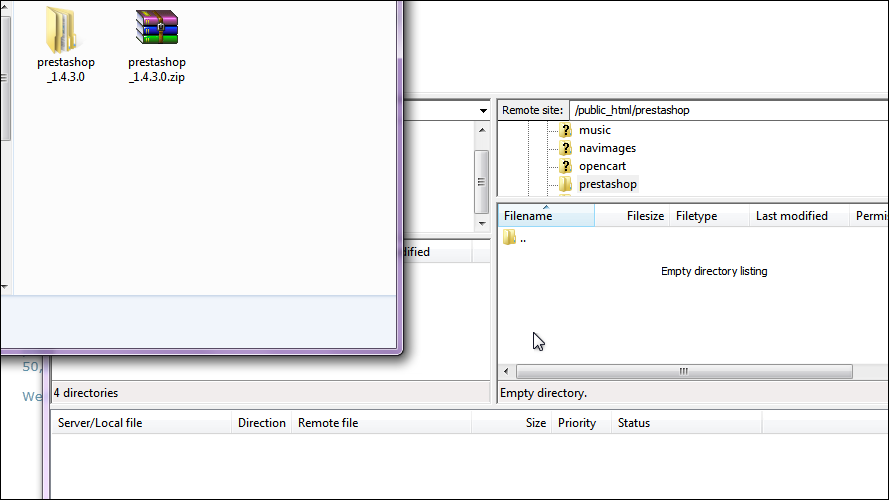The image size is (889, 500).
Task: Click the '4 directories' status text
Action: [x=86, y=393]
